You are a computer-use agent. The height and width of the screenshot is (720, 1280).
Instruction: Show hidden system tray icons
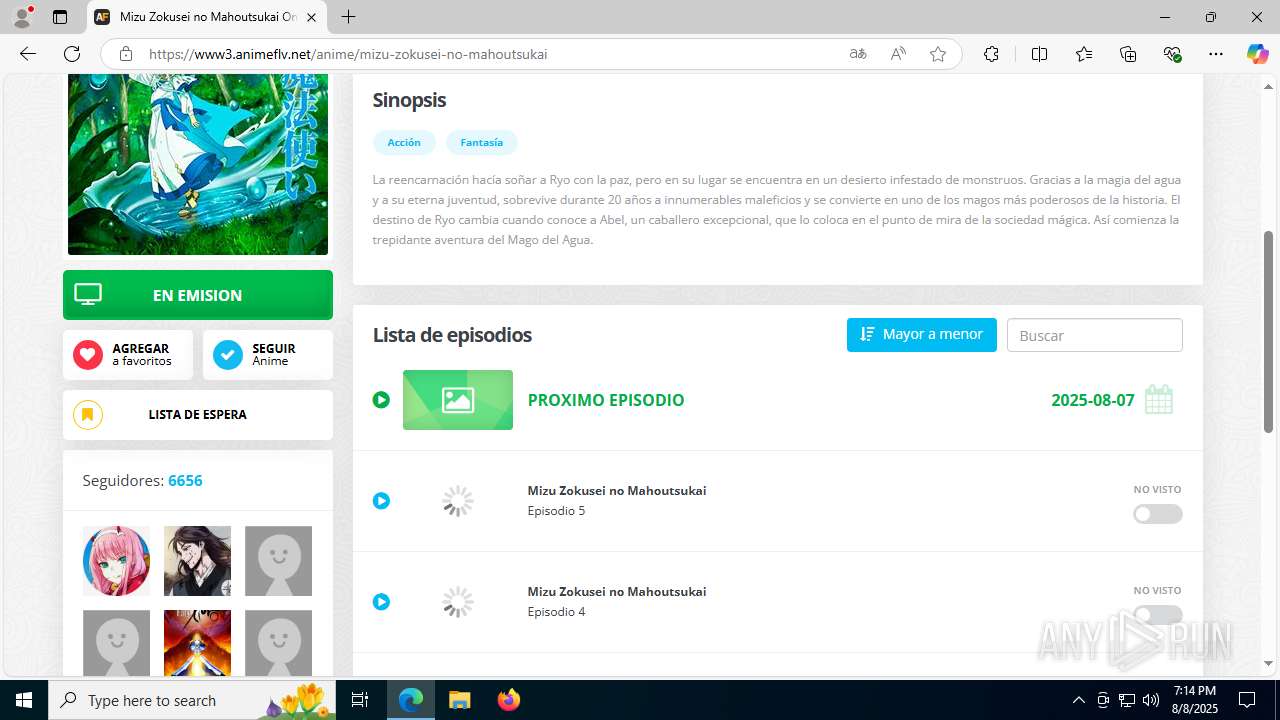click(x=1078, y=700)
